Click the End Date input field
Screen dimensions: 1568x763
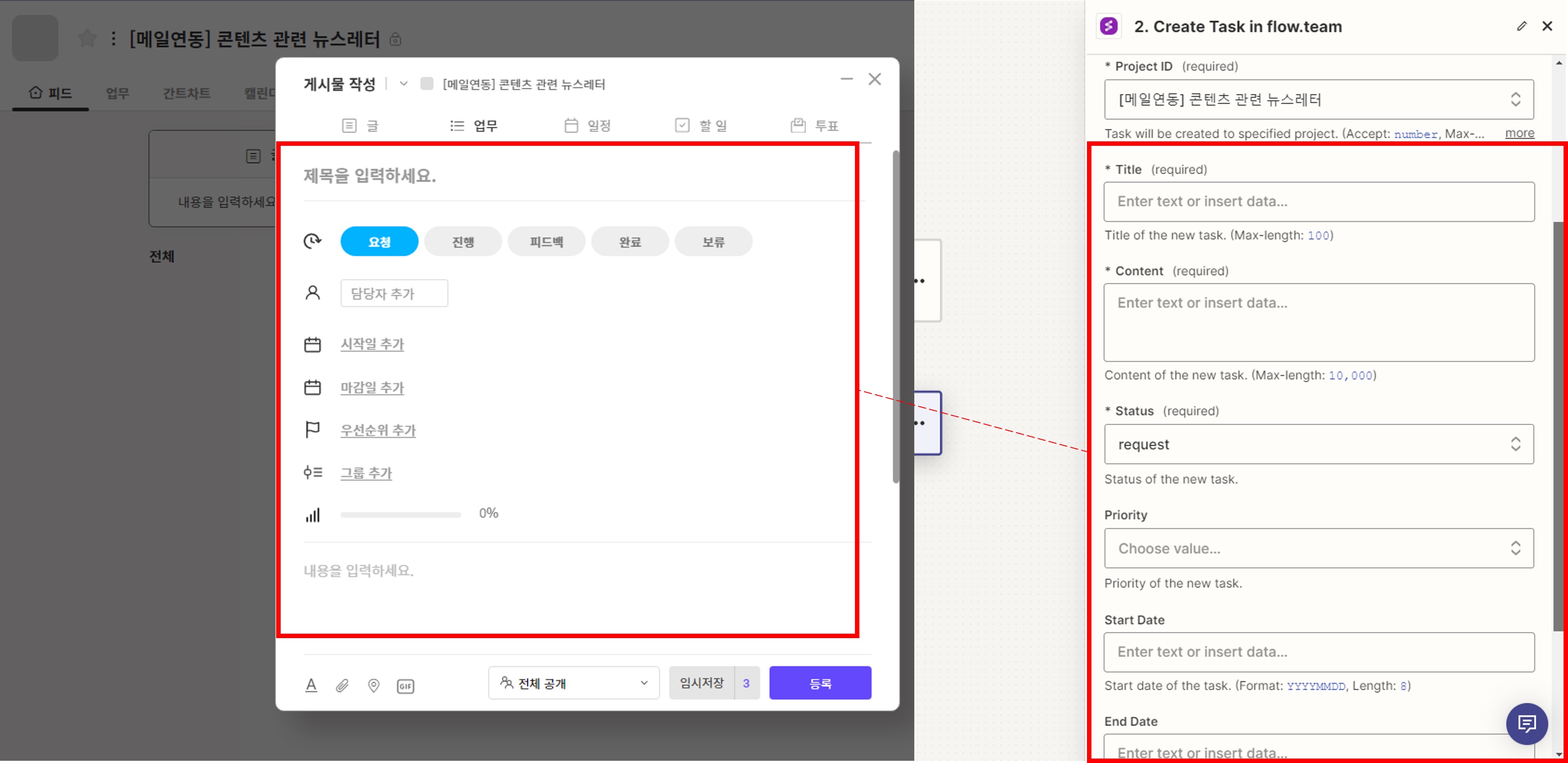click(x=1319, y=747)
